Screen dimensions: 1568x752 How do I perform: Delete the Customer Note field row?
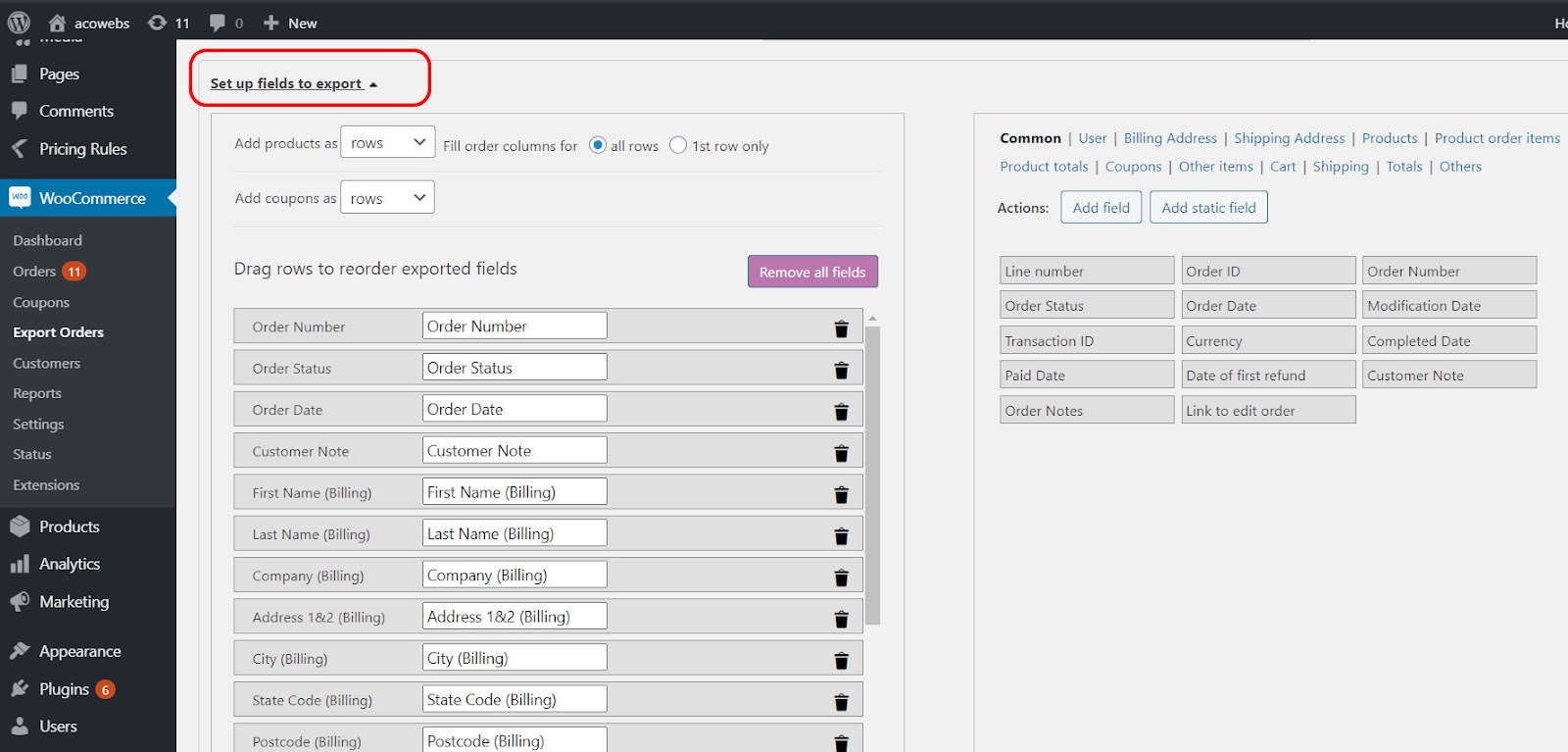click(x=841, y=453)
